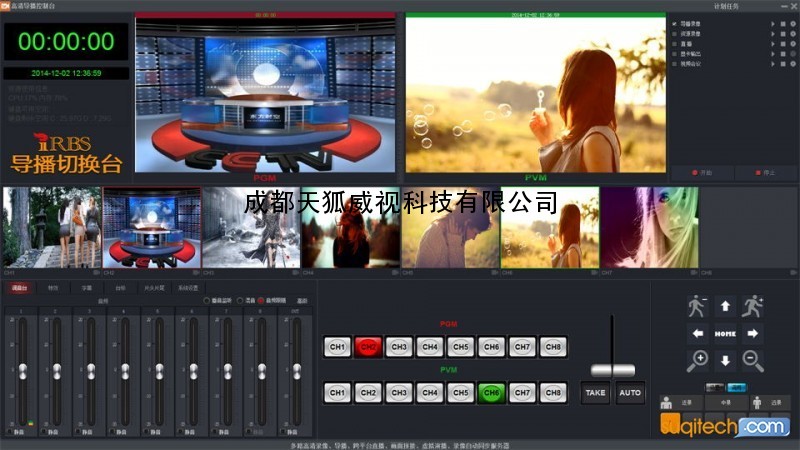Select the CH7 rainbow-hair girl thumbnail
Image resolution: width=800 pixels, height=450 pixels.
649,228
